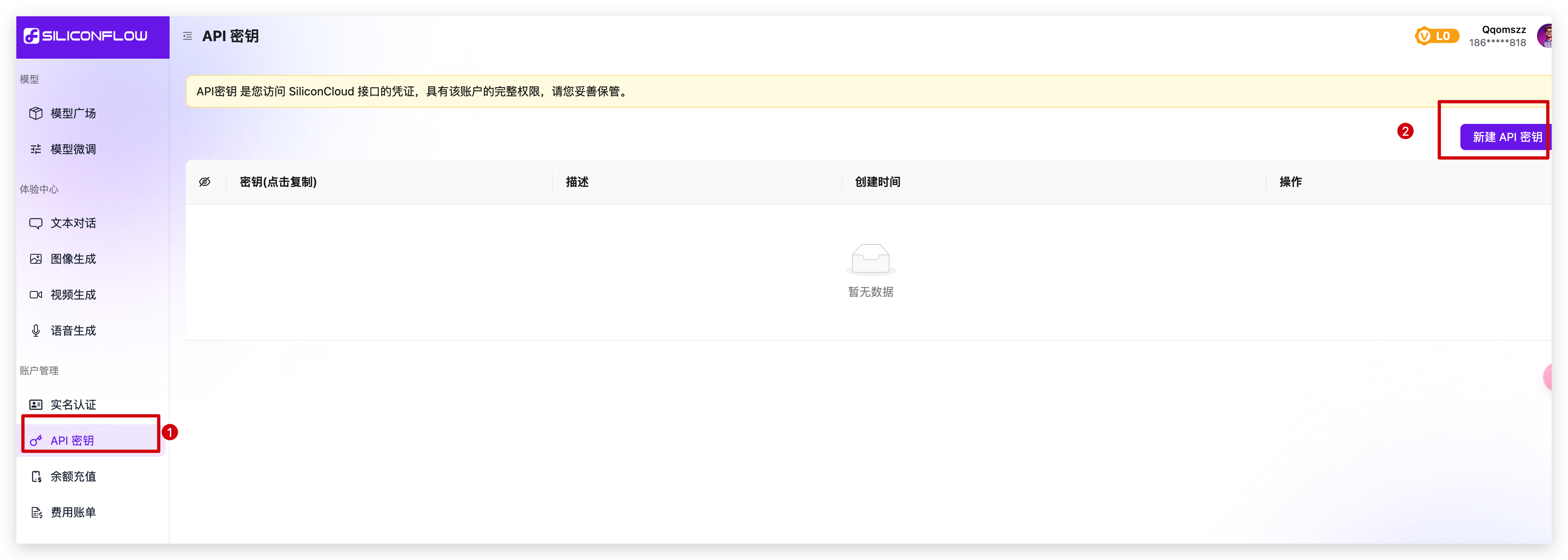
Task: Open the 图像生成 picture icon
Action: pyautogui.click(x=36, y=259)
